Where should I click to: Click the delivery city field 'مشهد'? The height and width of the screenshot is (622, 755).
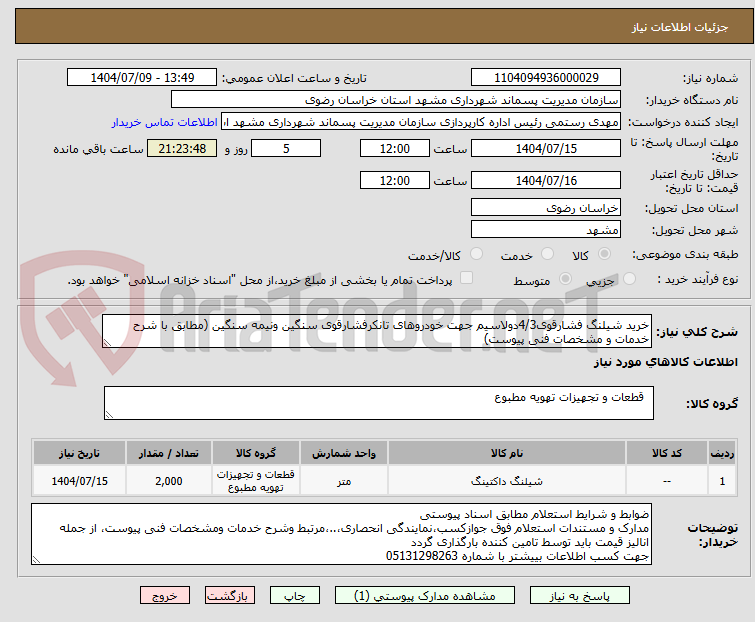(546, 230)
